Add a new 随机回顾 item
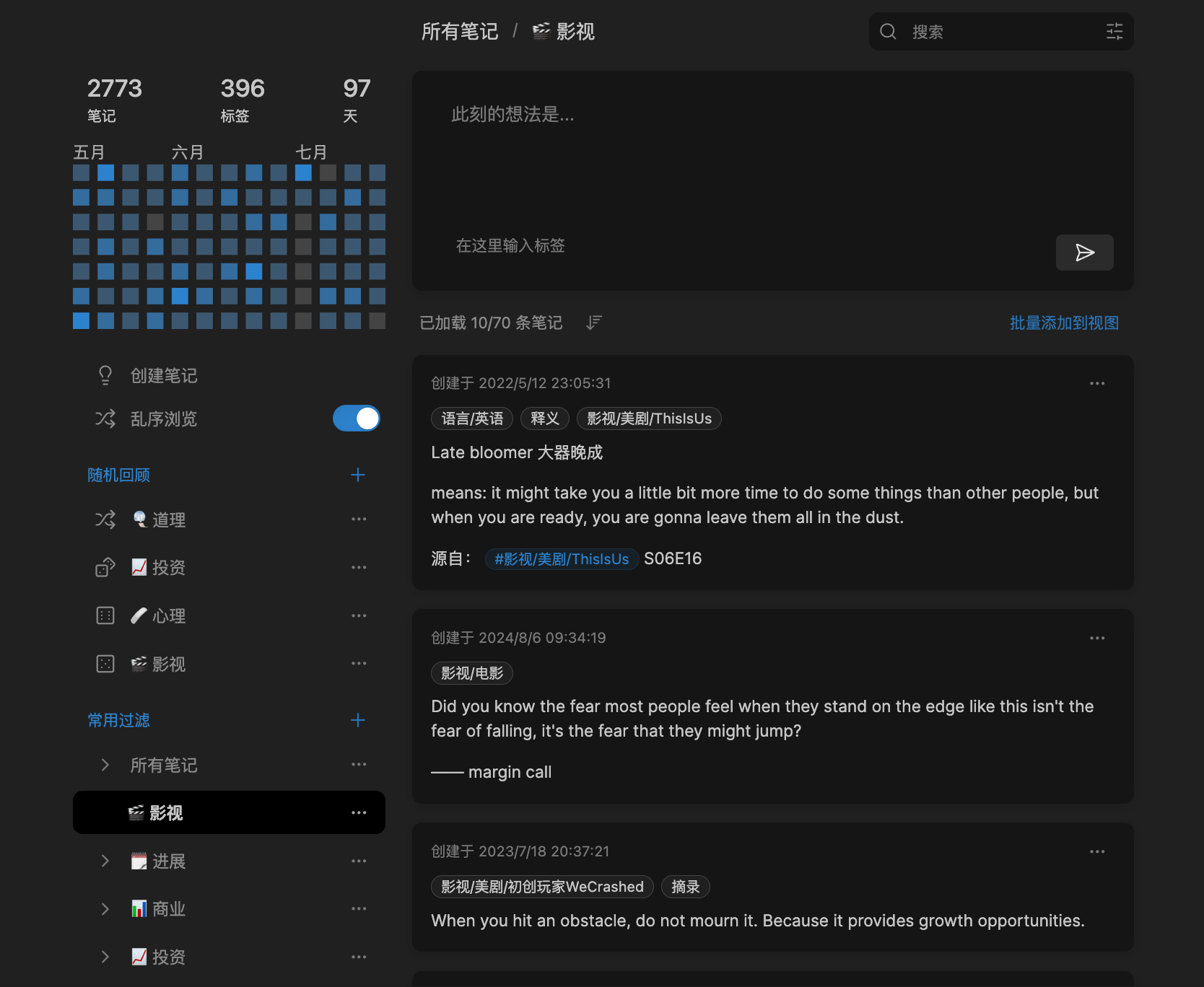The height and width of the screenshot is (987, 1204). [357, 475]
